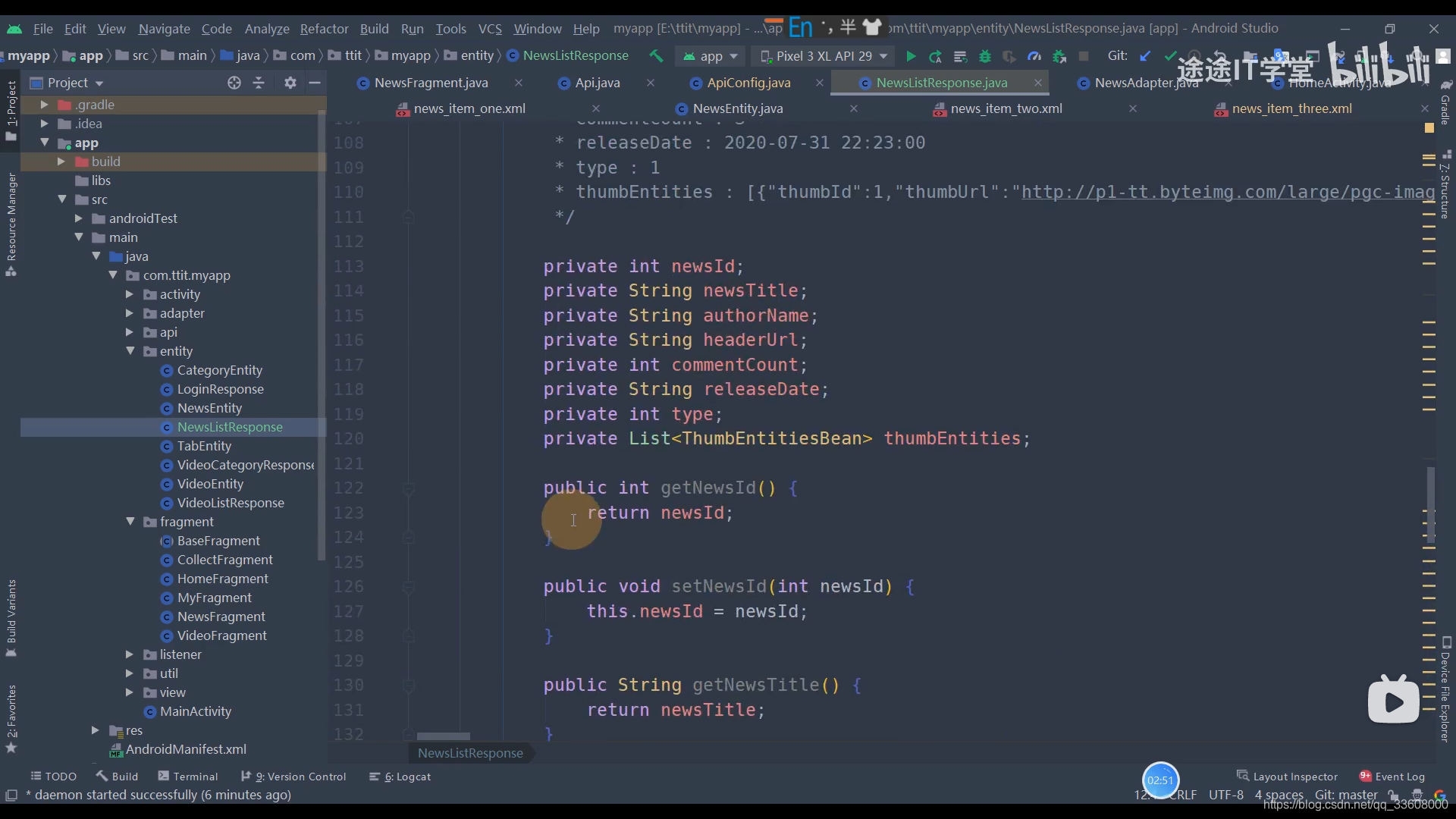Fold the getNewsId method in gutter
1456x819 pixels.
click(408, 488)
